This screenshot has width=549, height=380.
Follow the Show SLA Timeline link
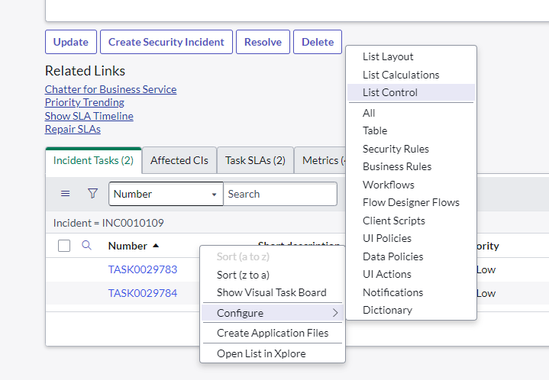click(89, 116)
